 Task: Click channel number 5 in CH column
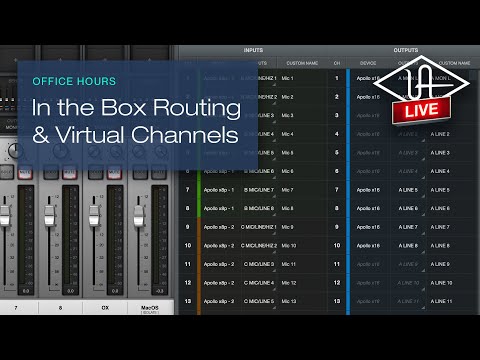coord(337,153)
